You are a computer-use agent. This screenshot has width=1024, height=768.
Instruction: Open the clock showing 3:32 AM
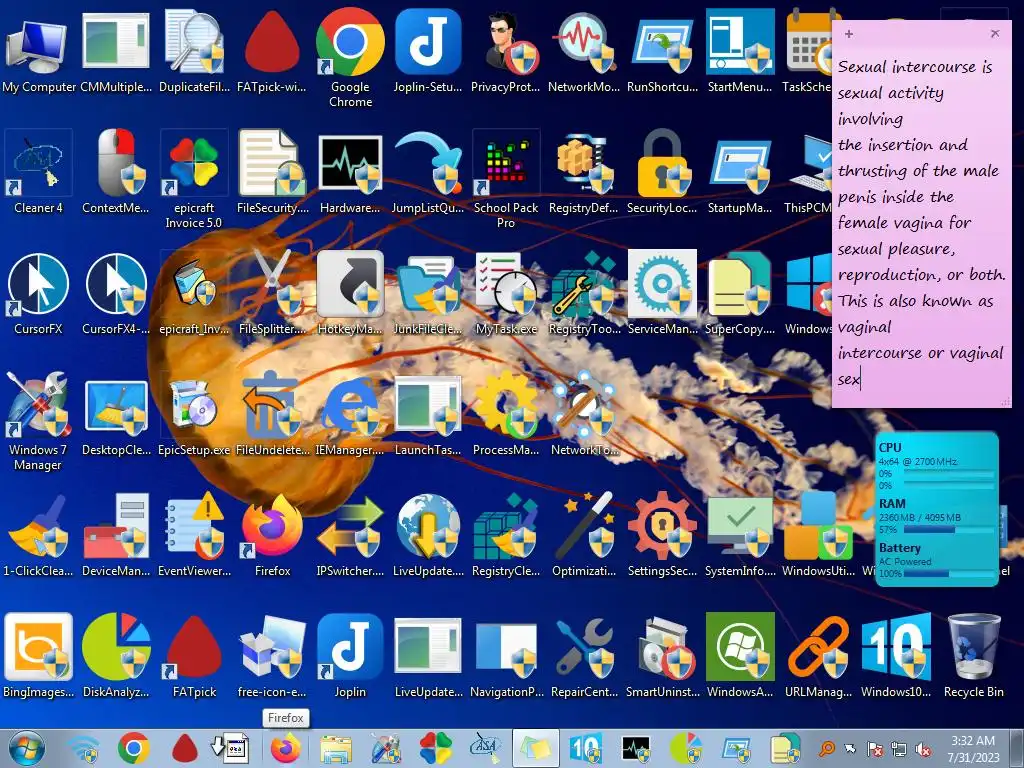point(973,748)
